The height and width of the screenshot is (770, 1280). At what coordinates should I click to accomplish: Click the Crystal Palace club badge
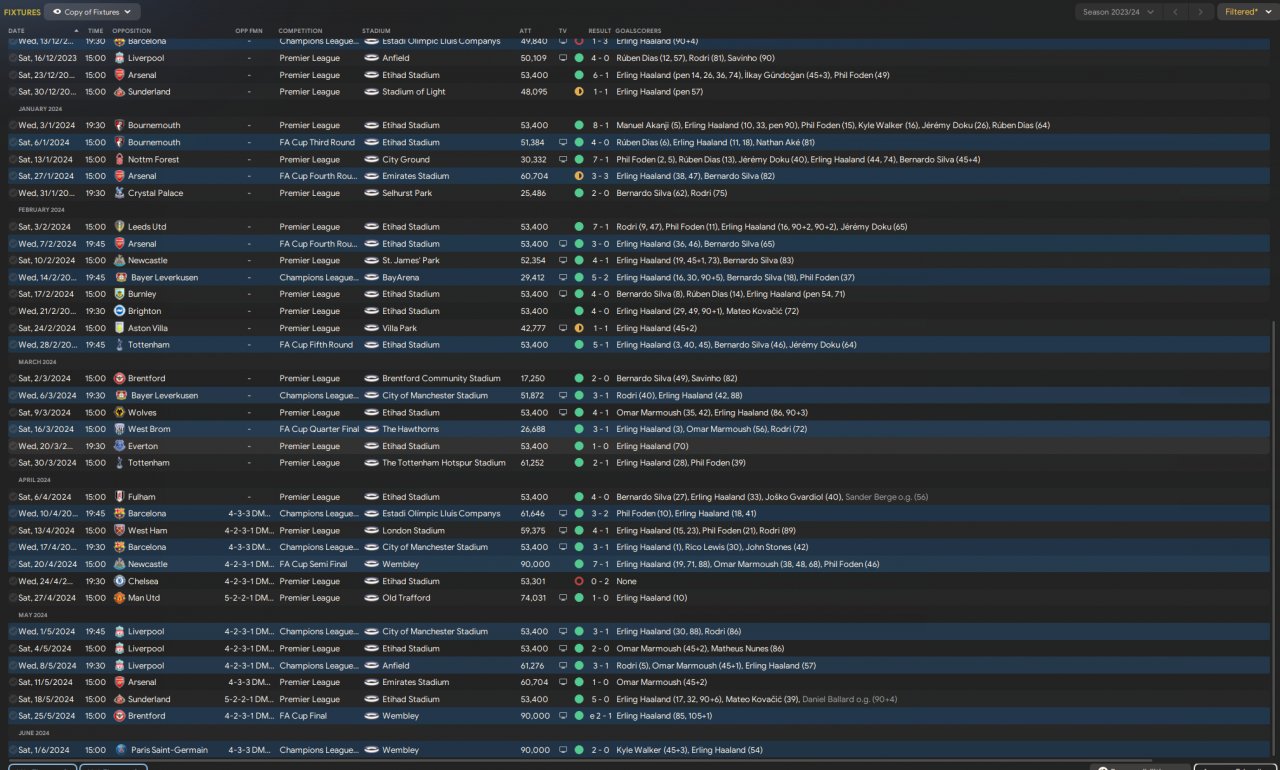click(120, 193)
